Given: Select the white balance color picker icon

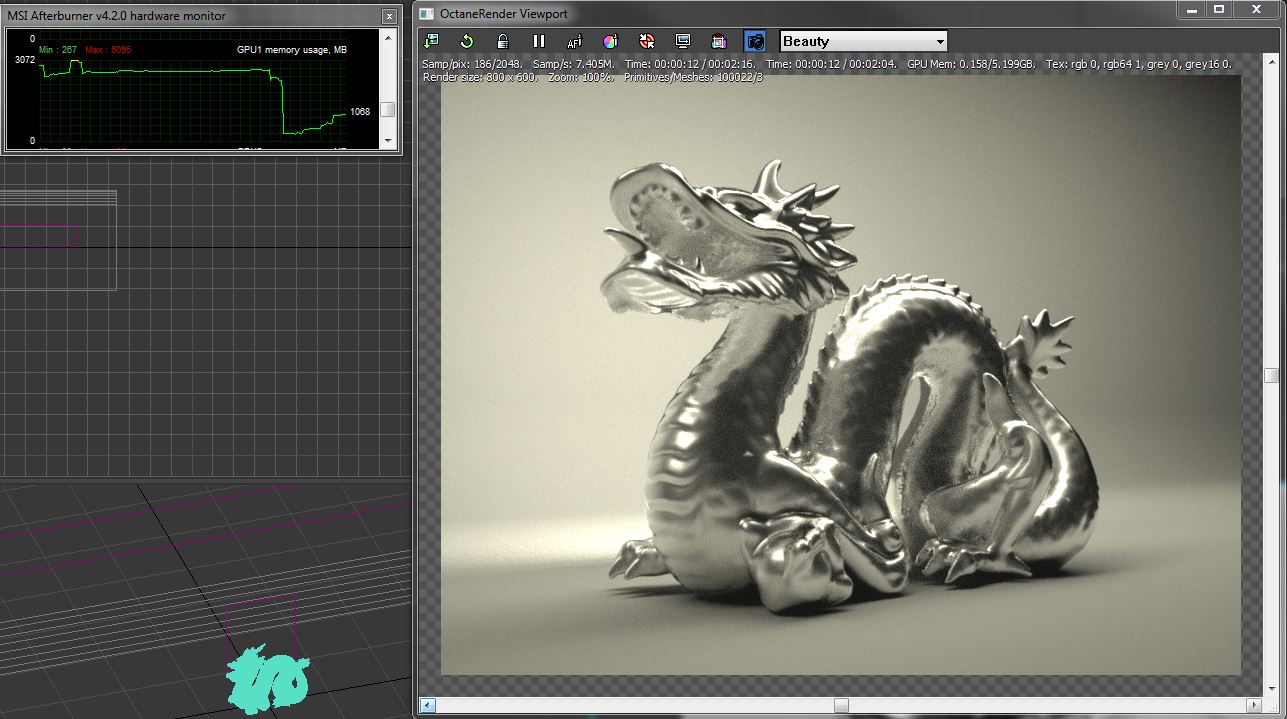Looking at the screenshot, I should (611, 41).
